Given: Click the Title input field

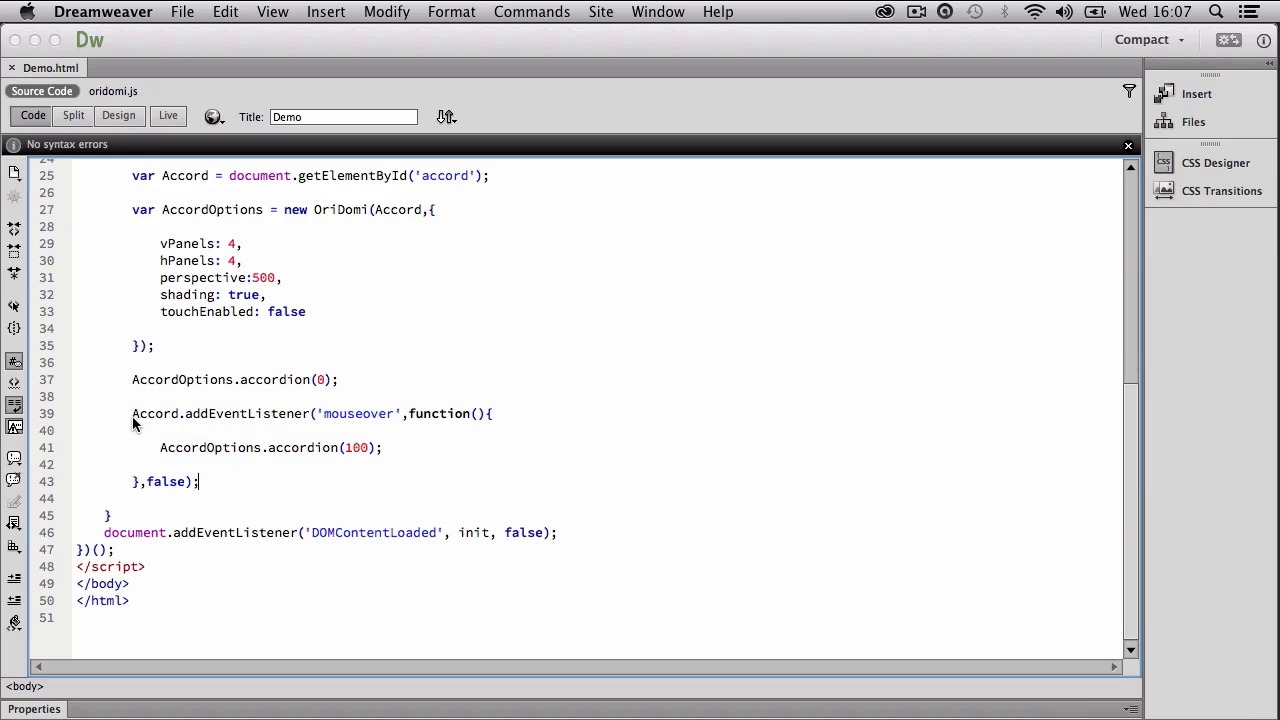Looking at the screenshot, I should coord(343,117).
